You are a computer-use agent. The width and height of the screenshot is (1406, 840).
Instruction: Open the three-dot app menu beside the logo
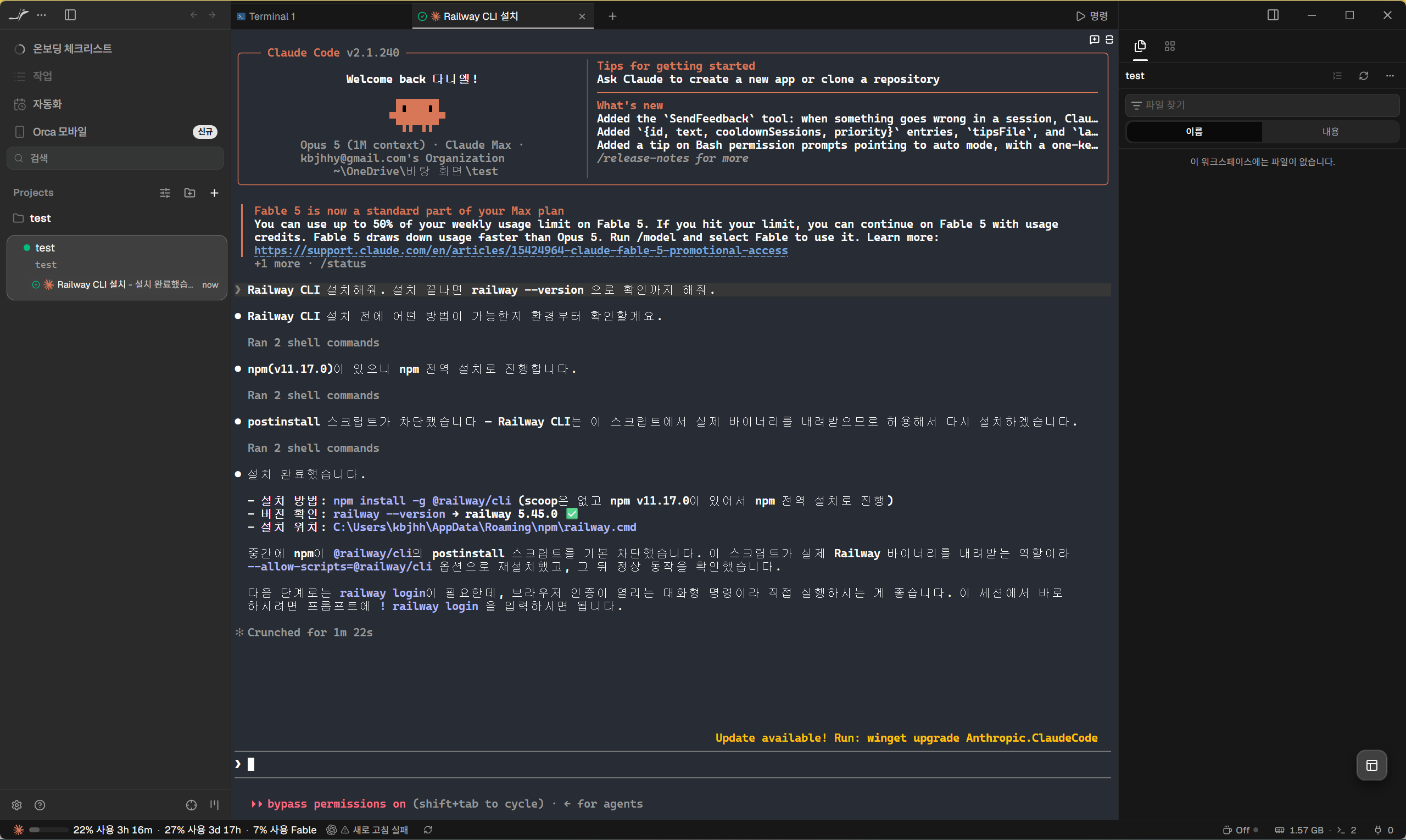41,15
